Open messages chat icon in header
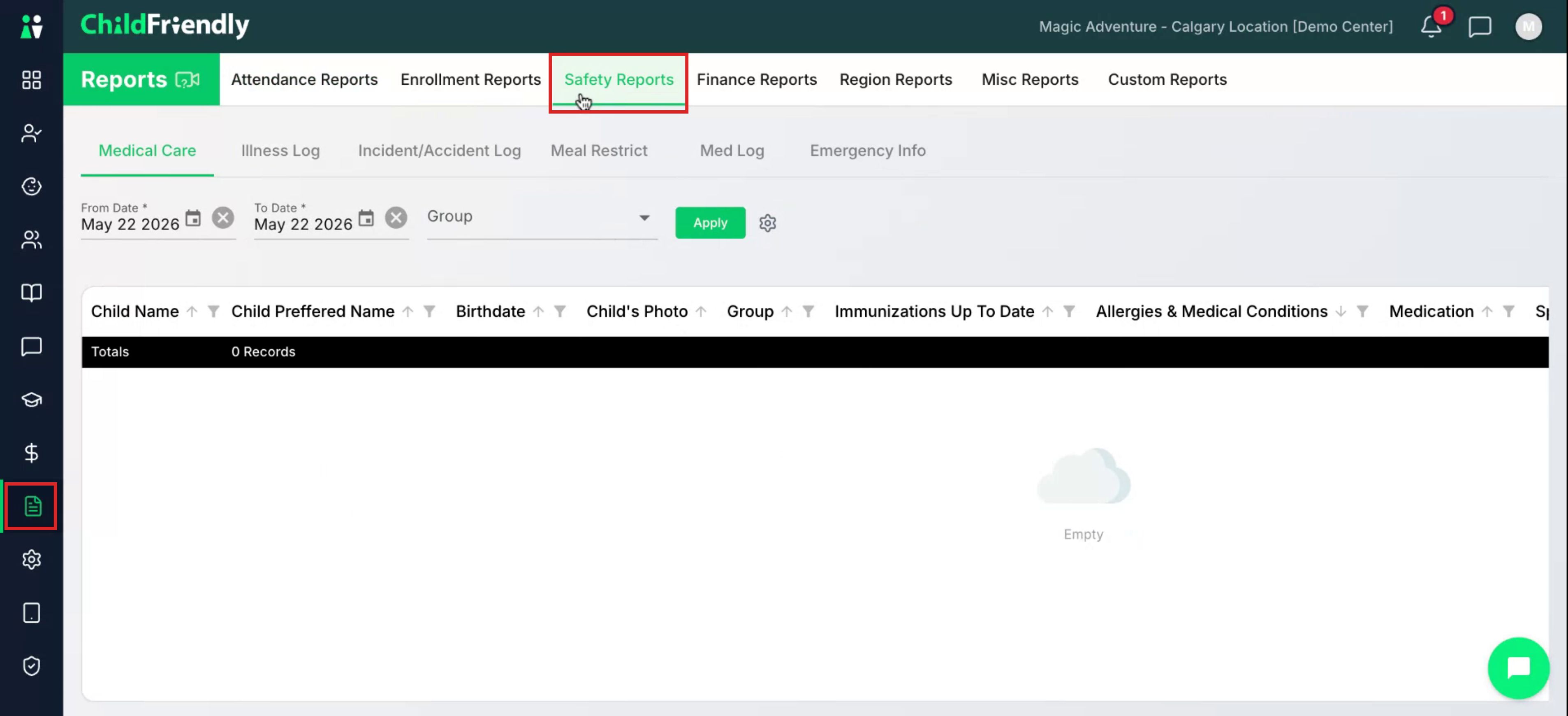1568x716 pixels. tap(1479, 27)
